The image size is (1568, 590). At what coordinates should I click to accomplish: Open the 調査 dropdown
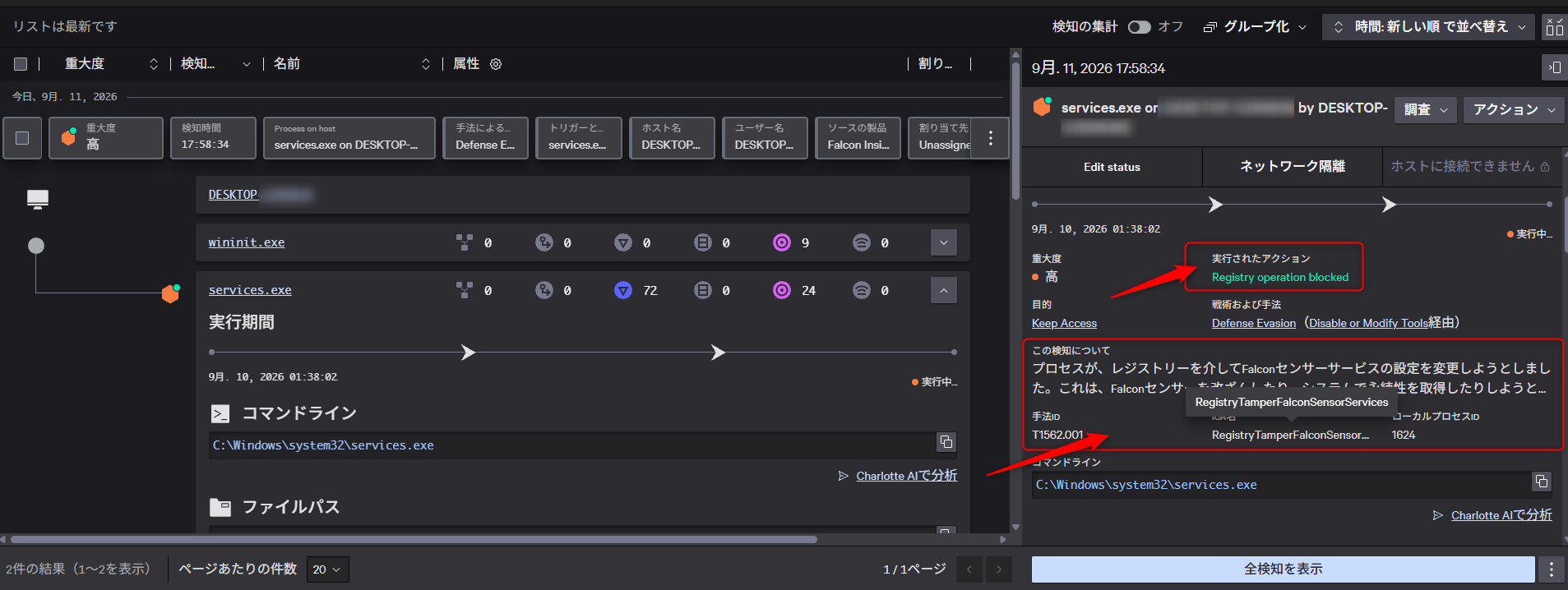[x=1426, y=109]
